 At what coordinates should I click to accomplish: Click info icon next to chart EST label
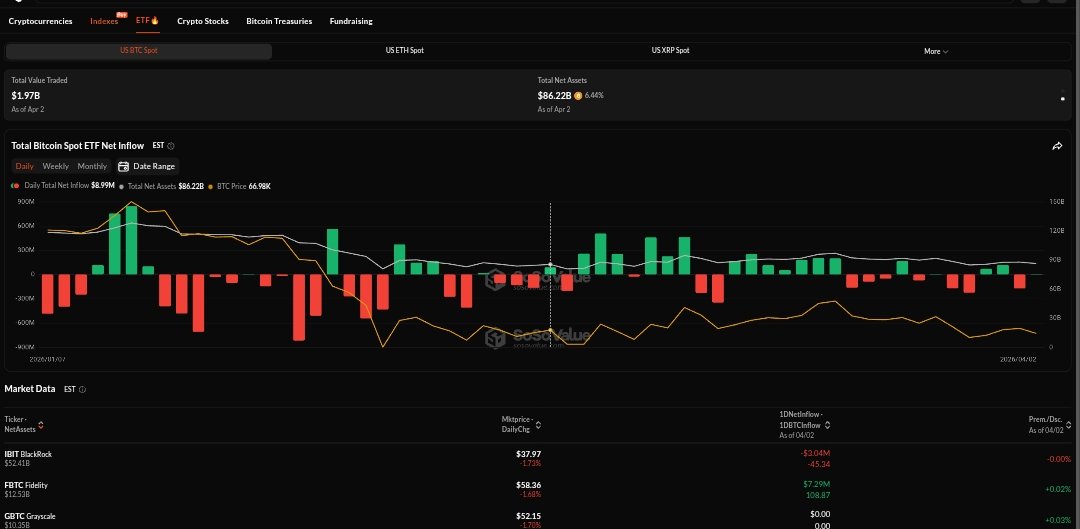click(x=171, y=146)
